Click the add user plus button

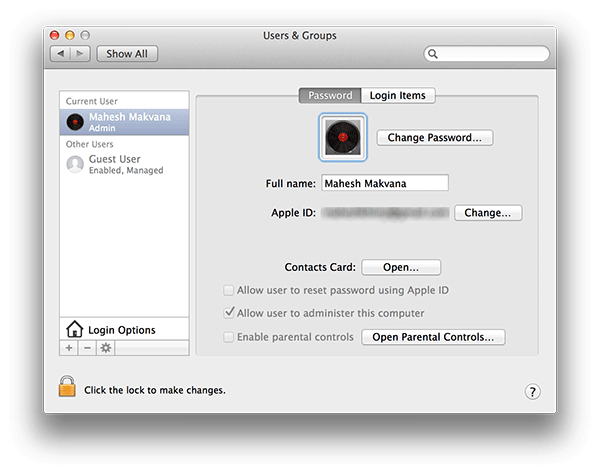(69, 348)
